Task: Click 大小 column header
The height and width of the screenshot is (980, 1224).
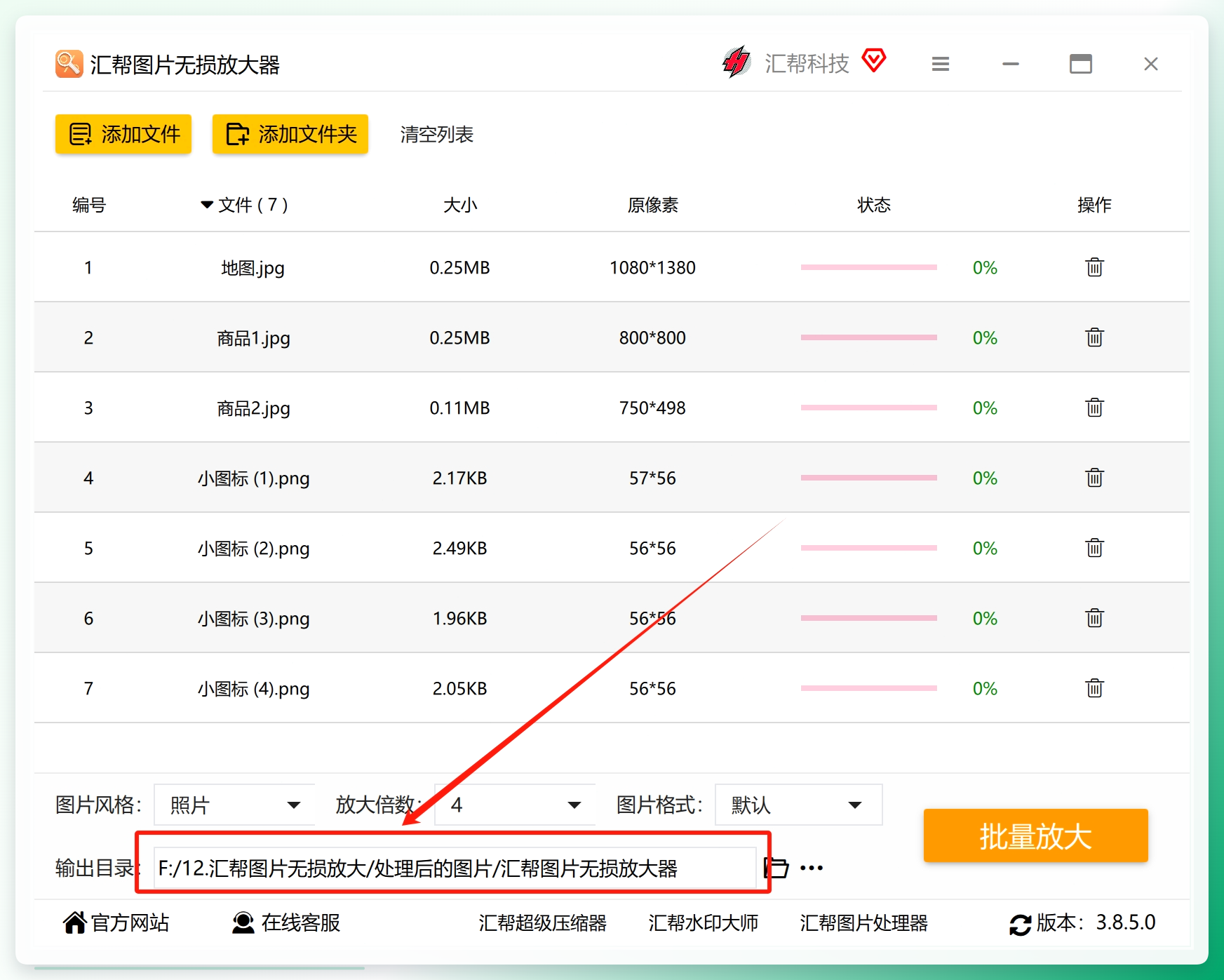Action: [x=460, y=205]
